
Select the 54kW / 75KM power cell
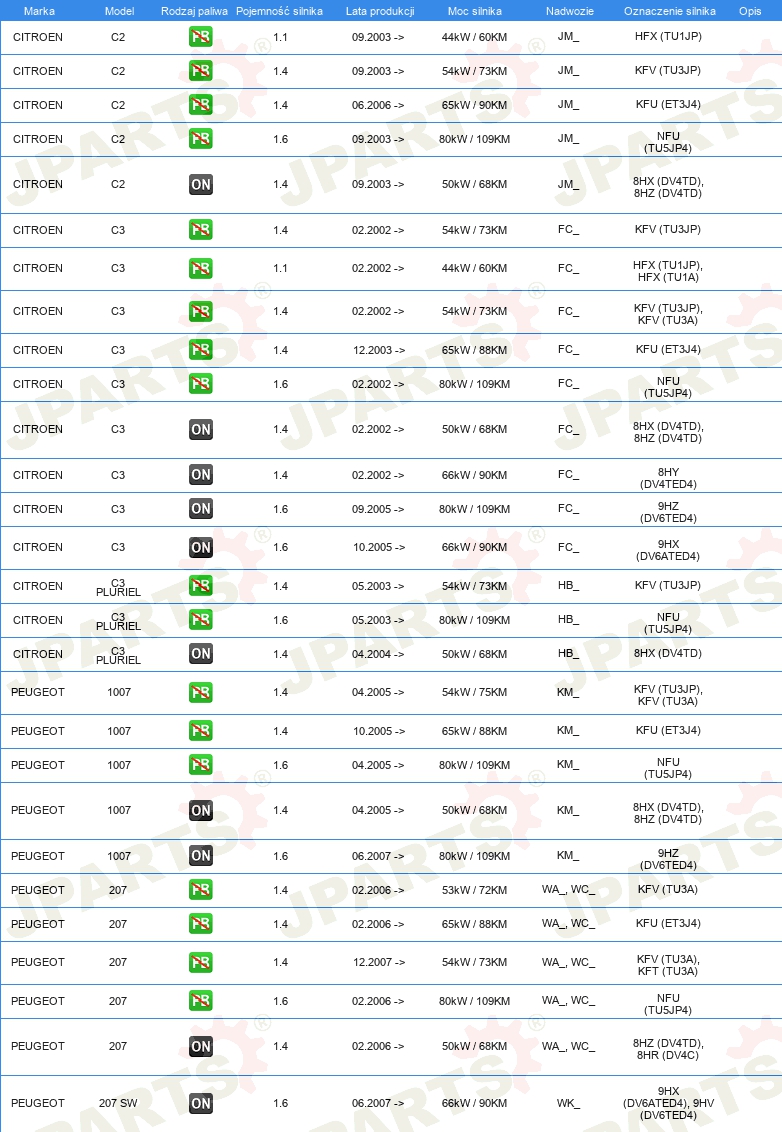pyautogui.click(x=474, y=692)
